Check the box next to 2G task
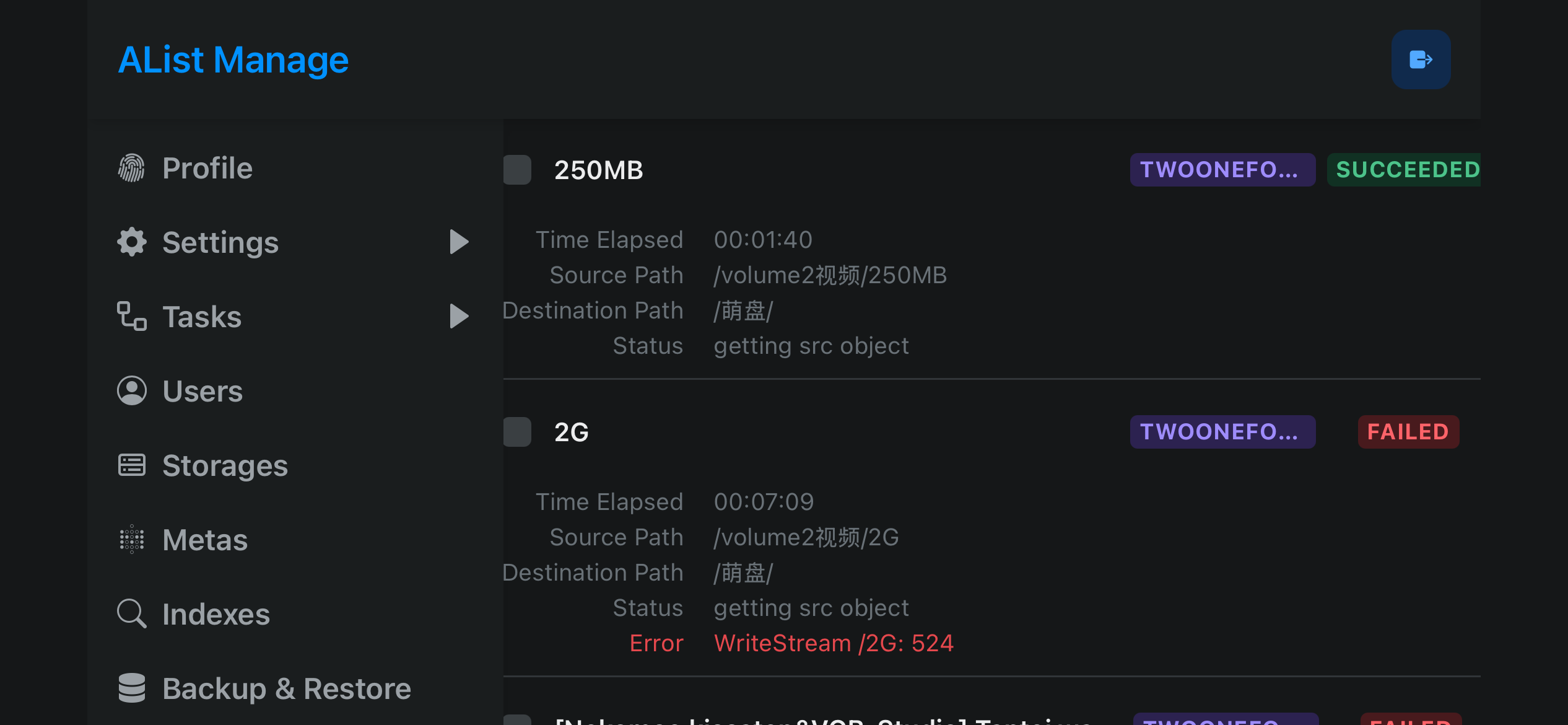The image size is (1568, 725). (517, 432)
